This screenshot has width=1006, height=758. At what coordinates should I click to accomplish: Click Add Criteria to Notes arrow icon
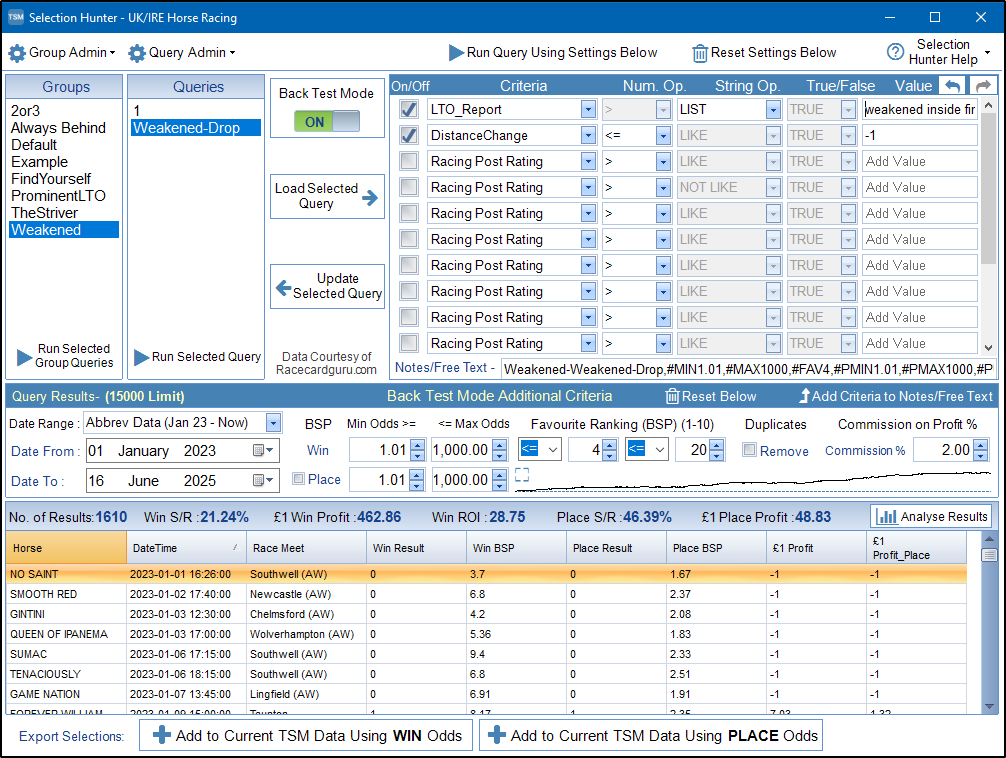804,396
